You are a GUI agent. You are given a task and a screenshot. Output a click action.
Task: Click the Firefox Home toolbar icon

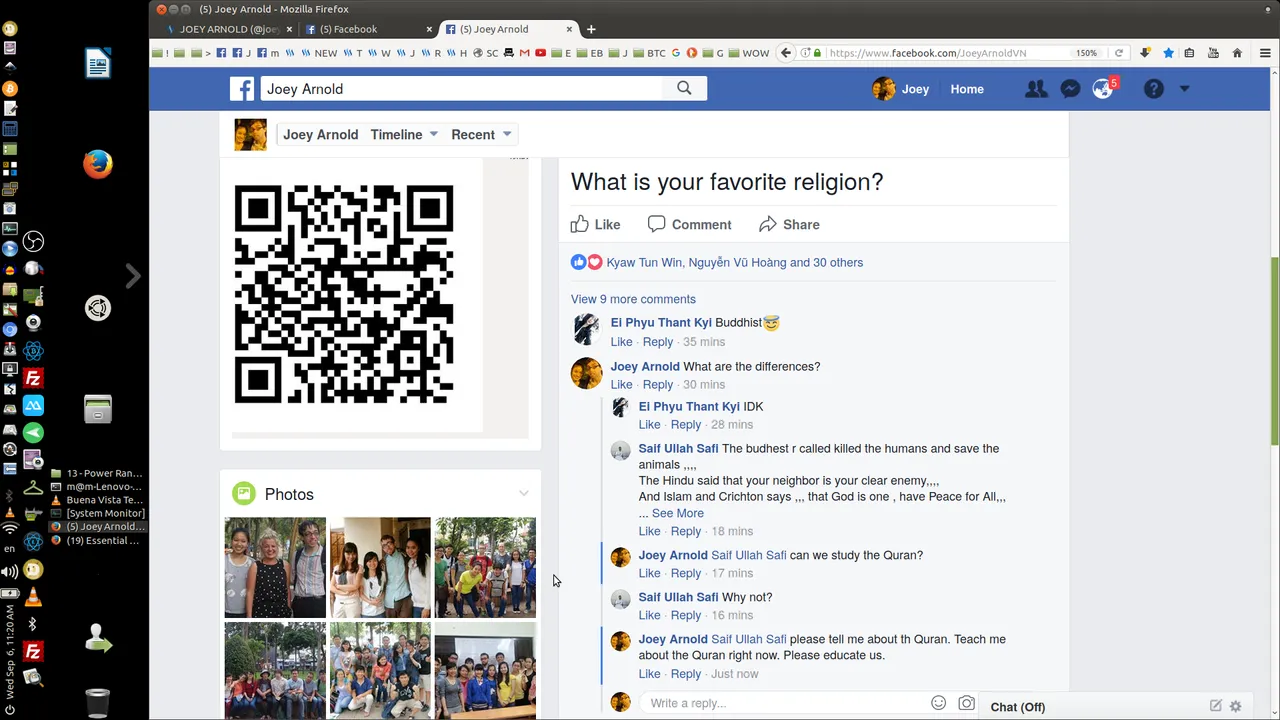click(1237, 53)
